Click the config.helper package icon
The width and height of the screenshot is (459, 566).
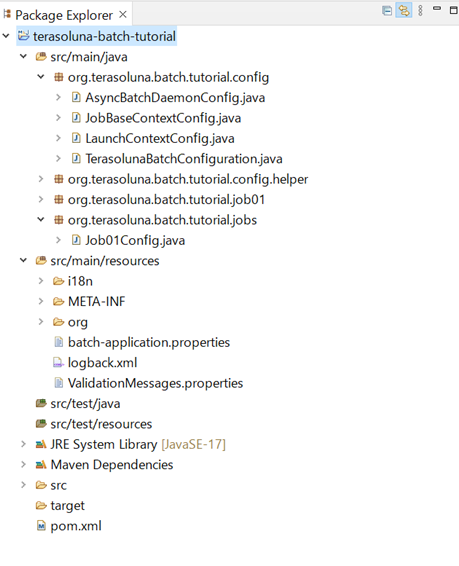[x=58, y=179]
